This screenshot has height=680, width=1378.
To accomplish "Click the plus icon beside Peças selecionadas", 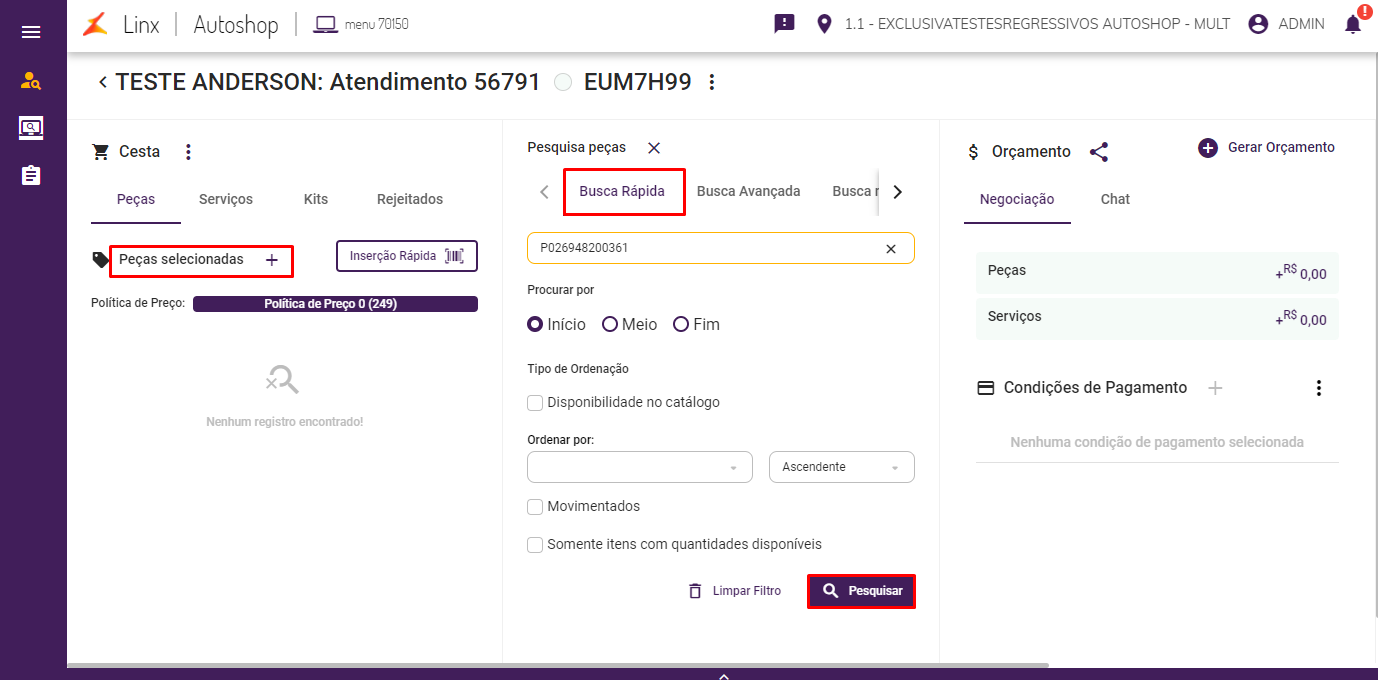I will pyautogui.click(x=272, y=260).
